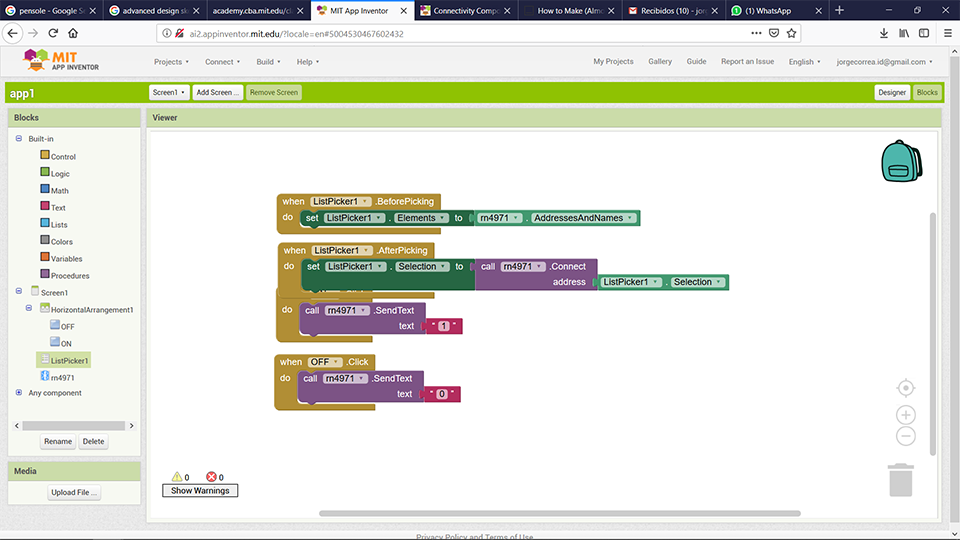This screenshot has width=960, height=540.
Task: Open the Projects menu
Action: [171, 62]
